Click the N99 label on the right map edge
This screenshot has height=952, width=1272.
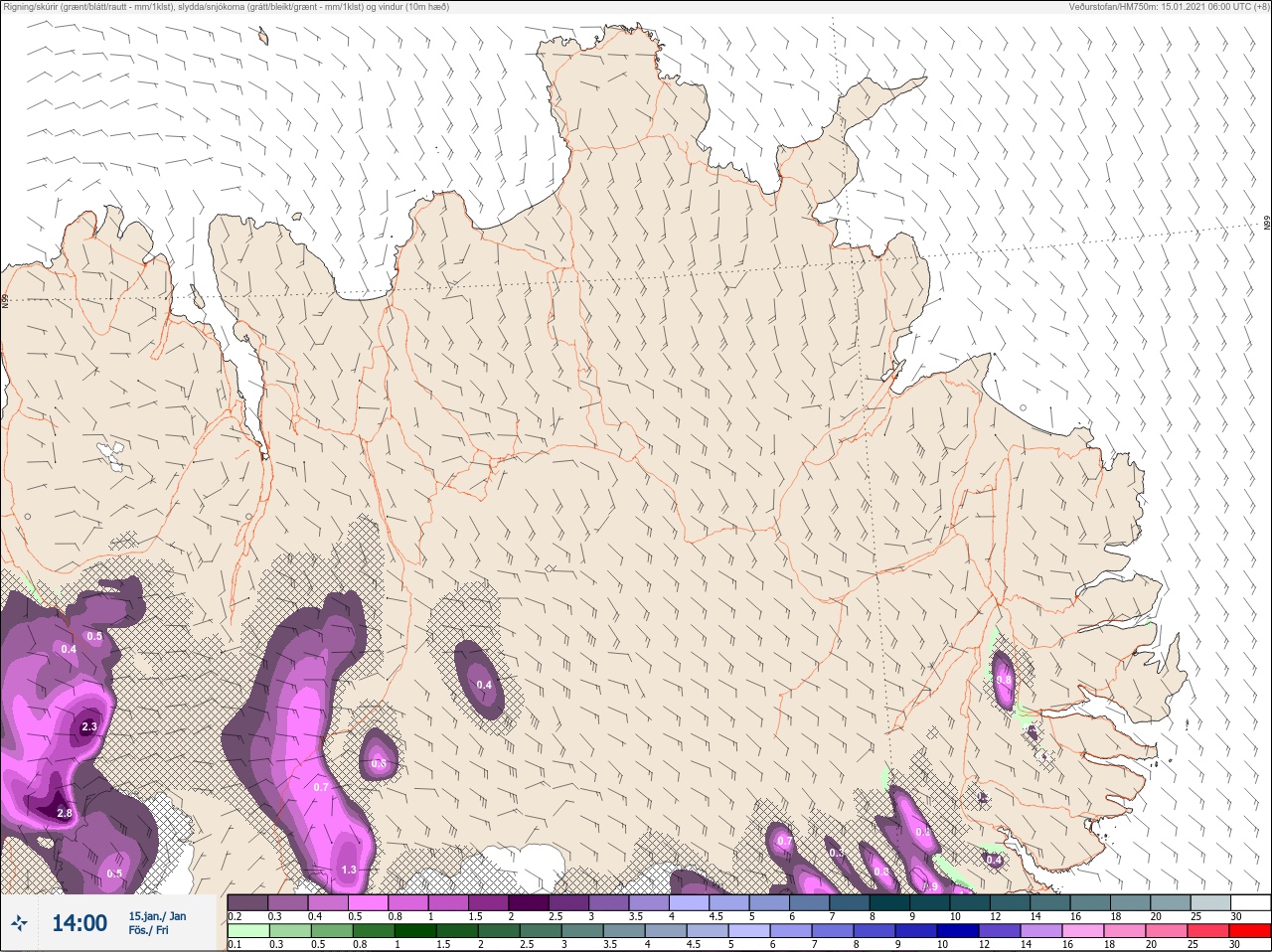1267,225
